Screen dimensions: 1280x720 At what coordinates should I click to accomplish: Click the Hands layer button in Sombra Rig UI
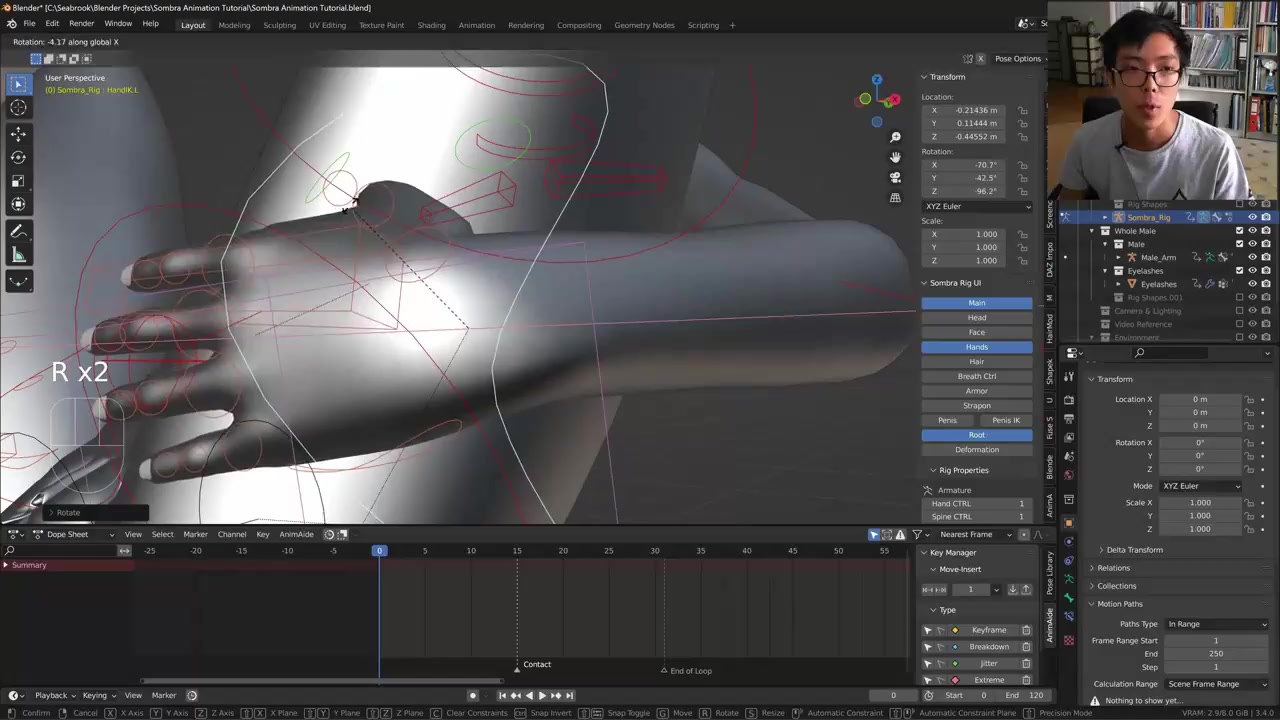click(977, 347)
